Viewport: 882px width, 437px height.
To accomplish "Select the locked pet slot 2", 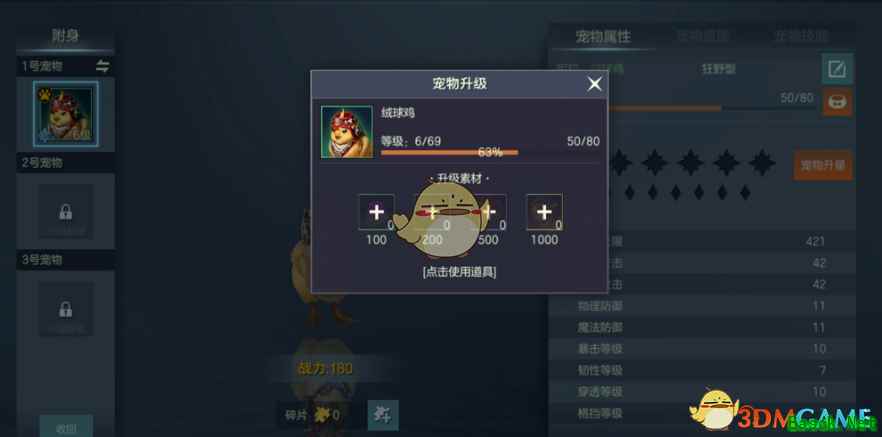I will [x=66, y=211].
